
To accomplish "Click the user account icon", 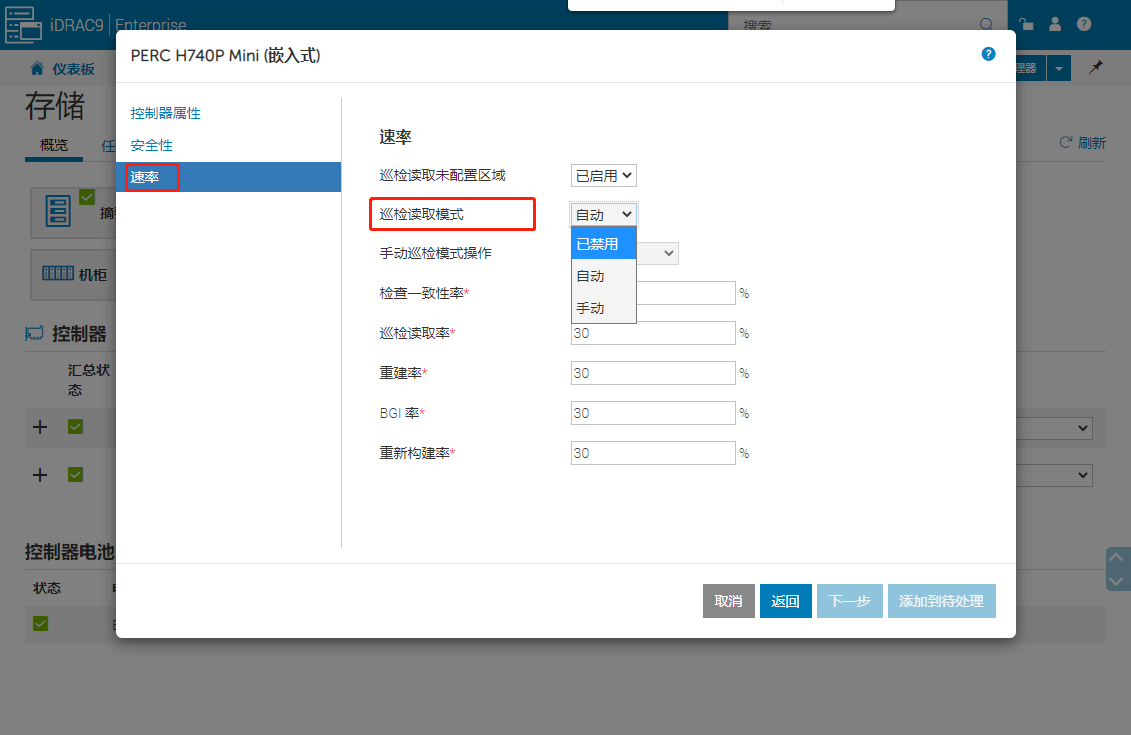I will pos(1055,24).
